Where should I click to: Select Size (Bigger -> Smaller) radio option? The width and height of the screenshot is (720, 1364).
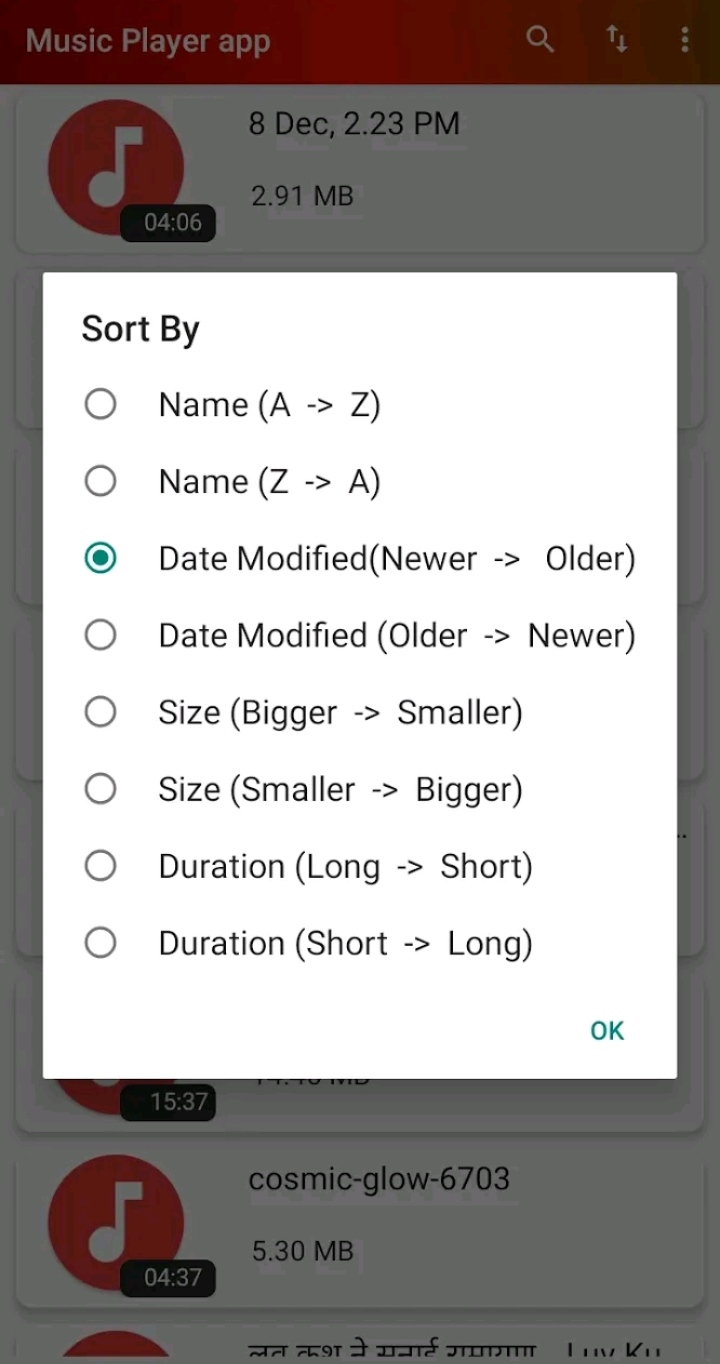pos(100,713)
